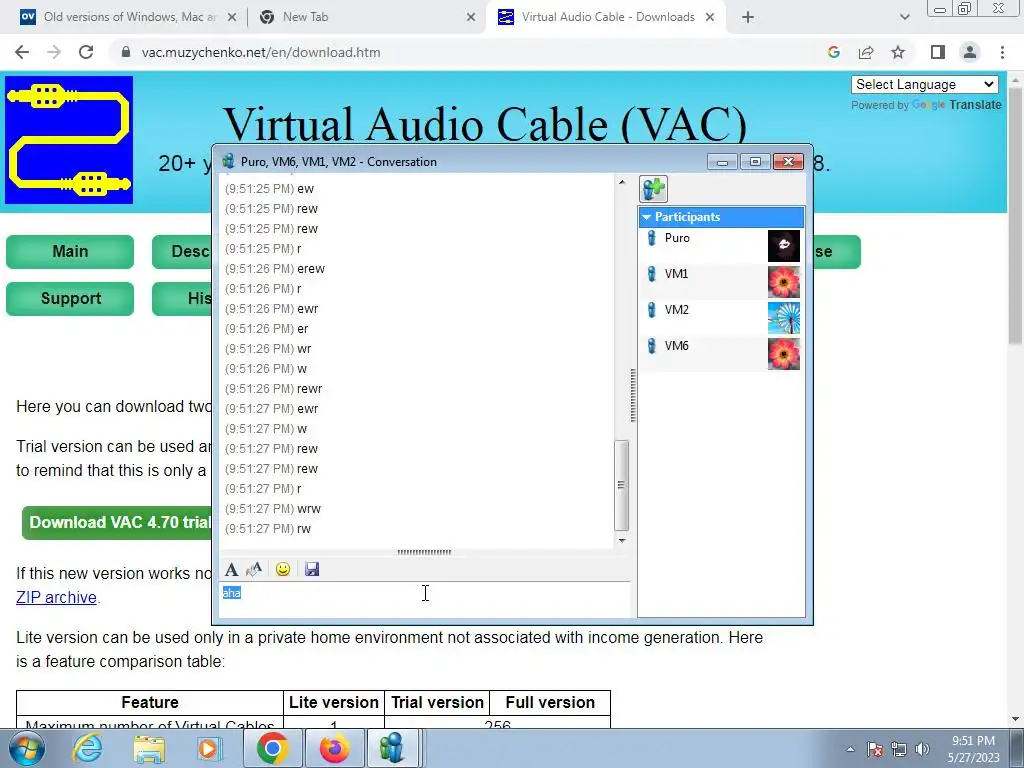Click VM2's ferris wheel avatar
1024x768 pixels.
click(x=784, y=318)
